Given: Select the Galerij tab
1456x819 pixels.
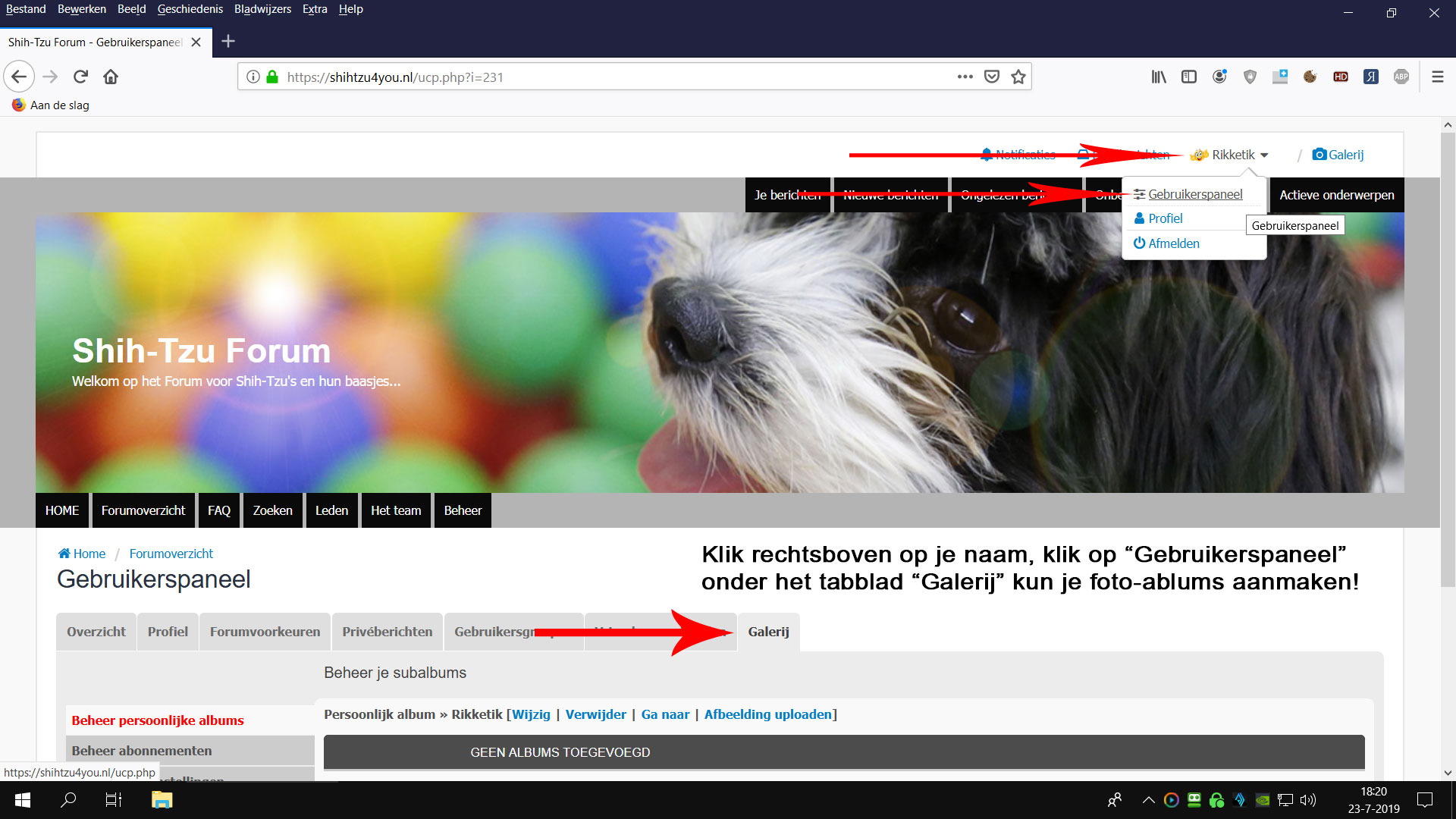Looking at the screenshot, I should click(x=768, y=632).
